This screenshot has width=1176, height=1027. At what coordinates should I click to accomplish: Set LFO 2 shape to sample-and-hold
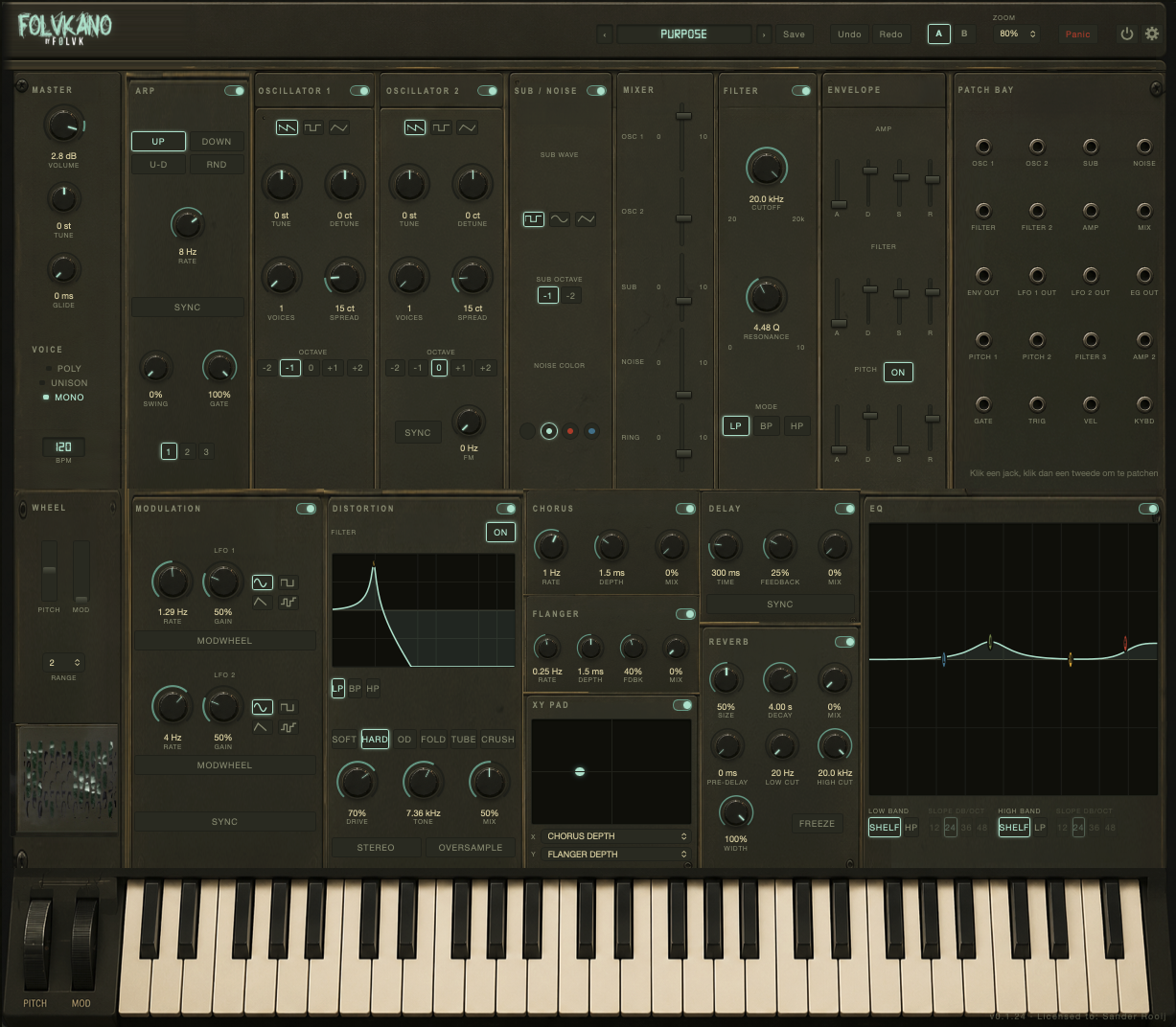(288, 727)
